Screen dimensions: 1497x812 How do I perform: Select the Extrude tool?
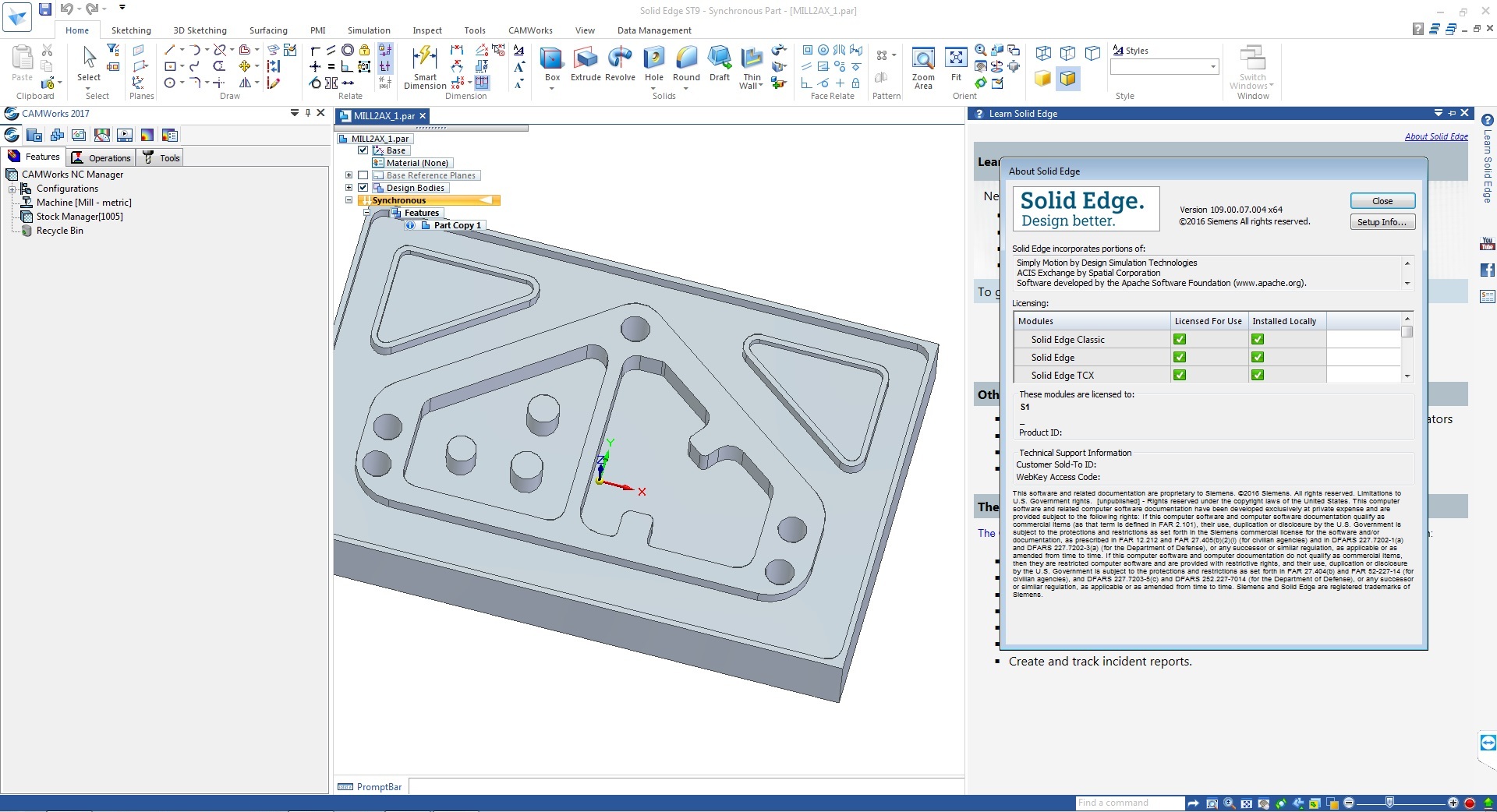(x=586, y=64)
